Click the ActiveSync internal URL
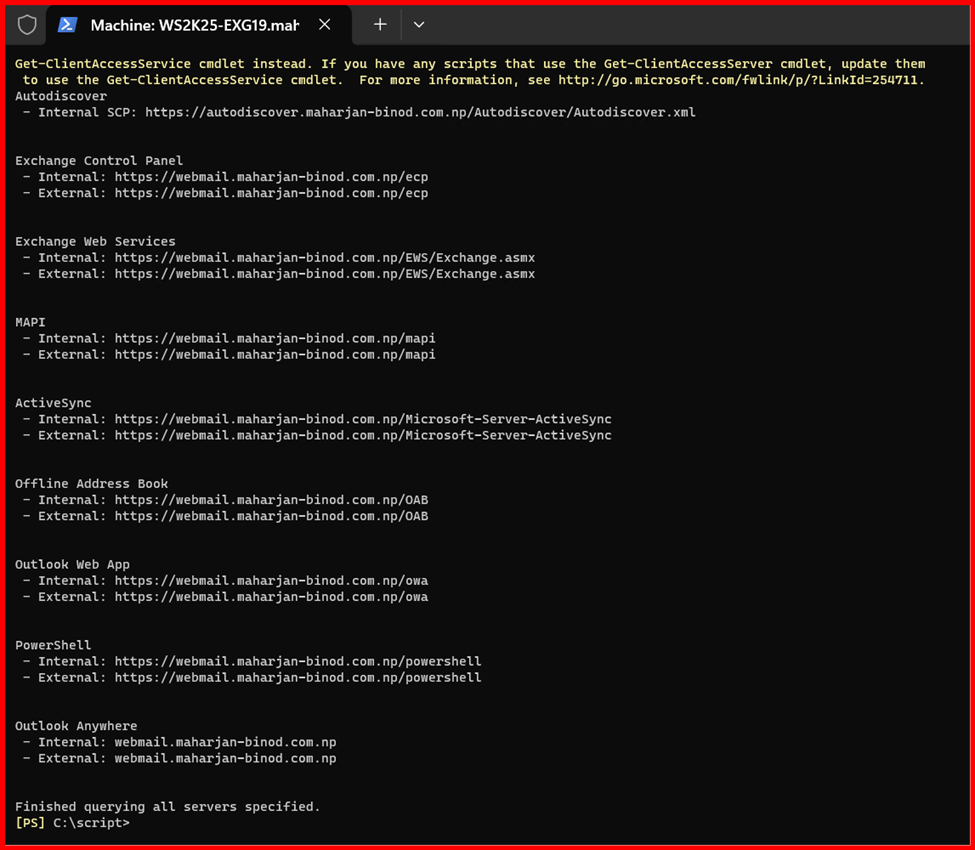975x850 pixels. 363,419
